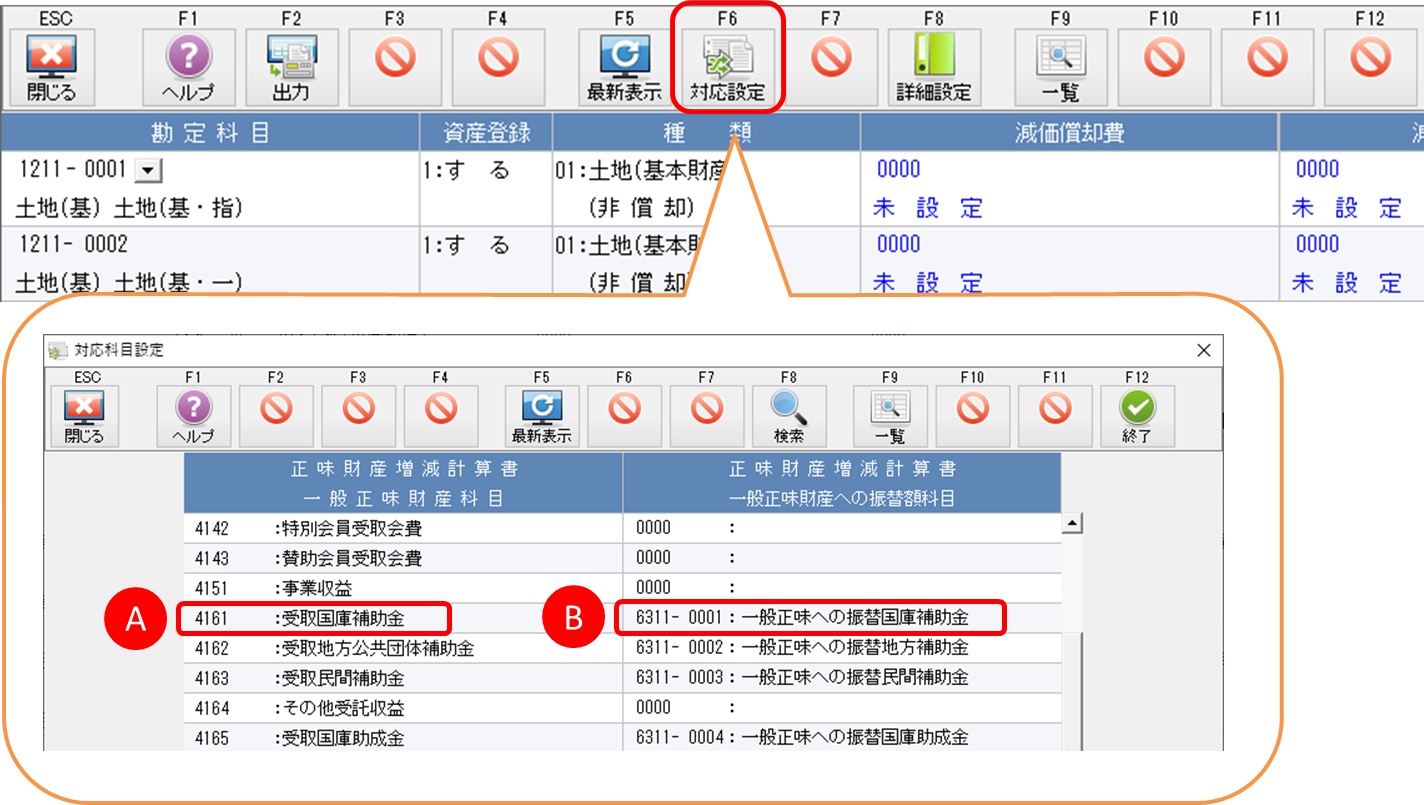The width and height of the screenshot is (1424, 805).
Task: Click the dialog list scrollbar up arrow
Action: coord(1073,524)
